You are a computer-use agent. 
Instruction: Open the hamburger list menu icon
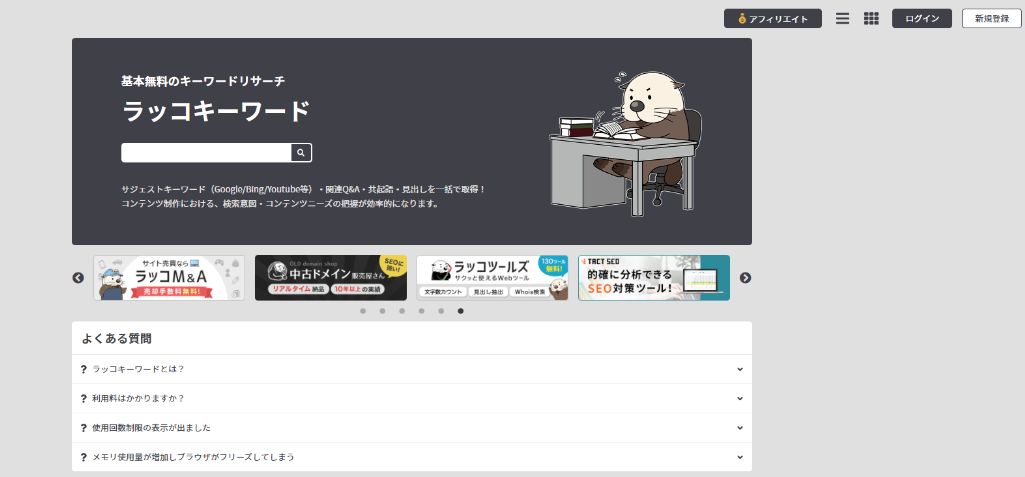click(x=843, y=18)
